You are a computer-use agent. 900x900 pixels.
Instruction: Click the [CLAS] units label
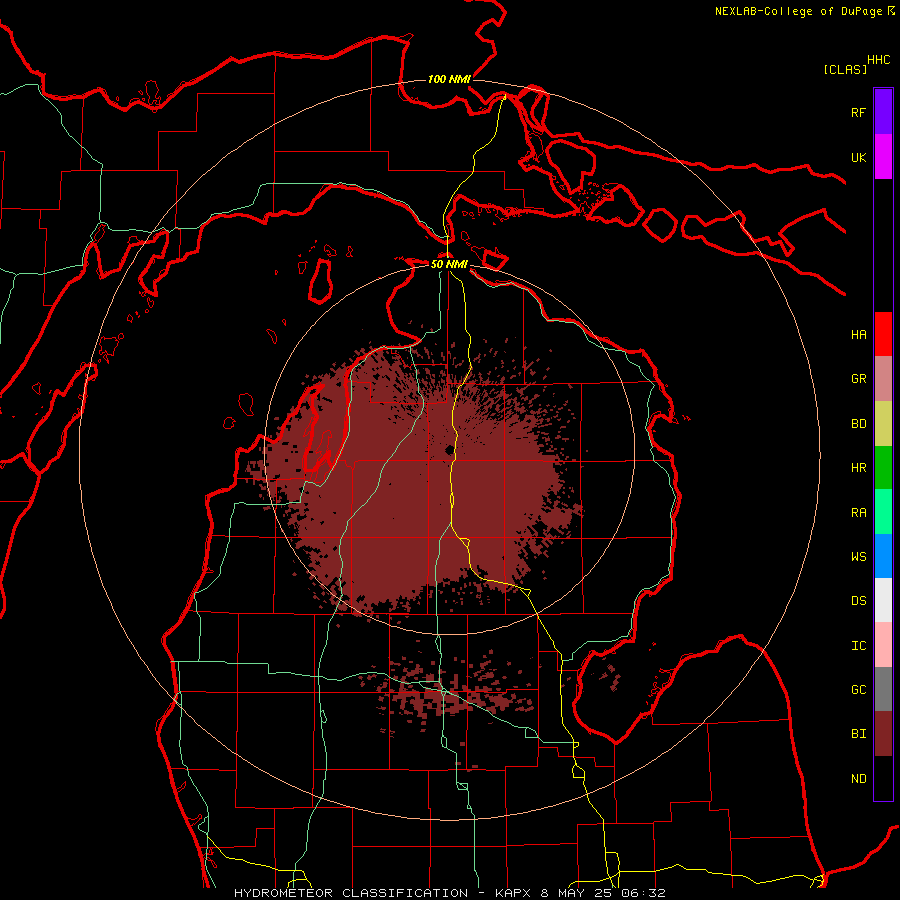845,69
